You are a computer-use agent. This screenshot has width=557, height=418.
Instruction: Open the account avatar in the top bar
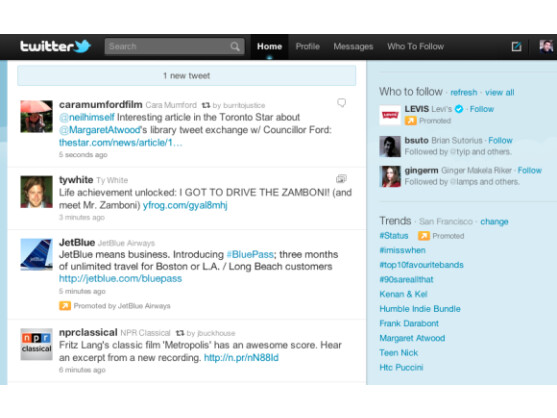point(546,47)
